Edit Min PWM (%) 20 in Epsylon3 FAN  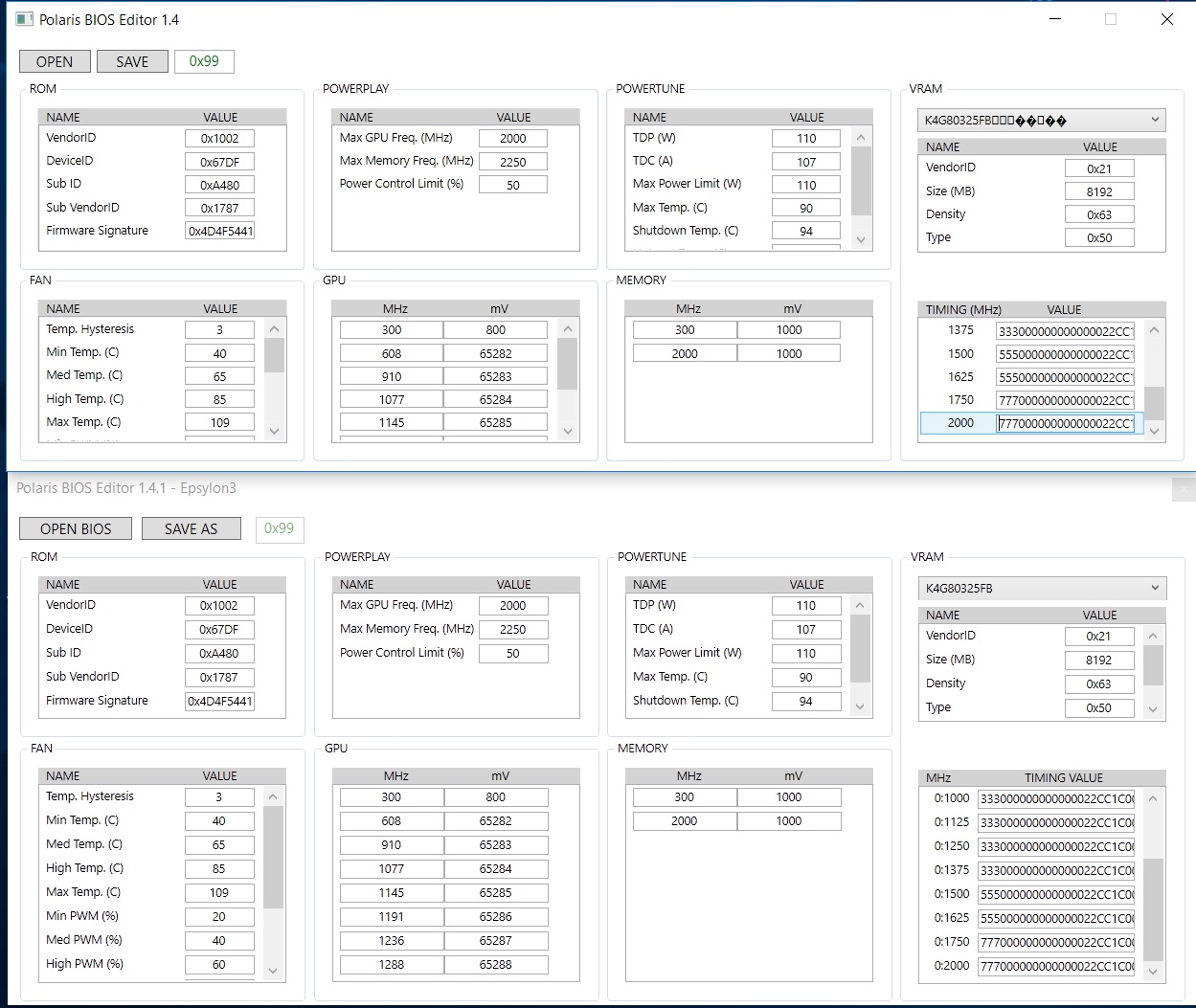click(219, 916)
